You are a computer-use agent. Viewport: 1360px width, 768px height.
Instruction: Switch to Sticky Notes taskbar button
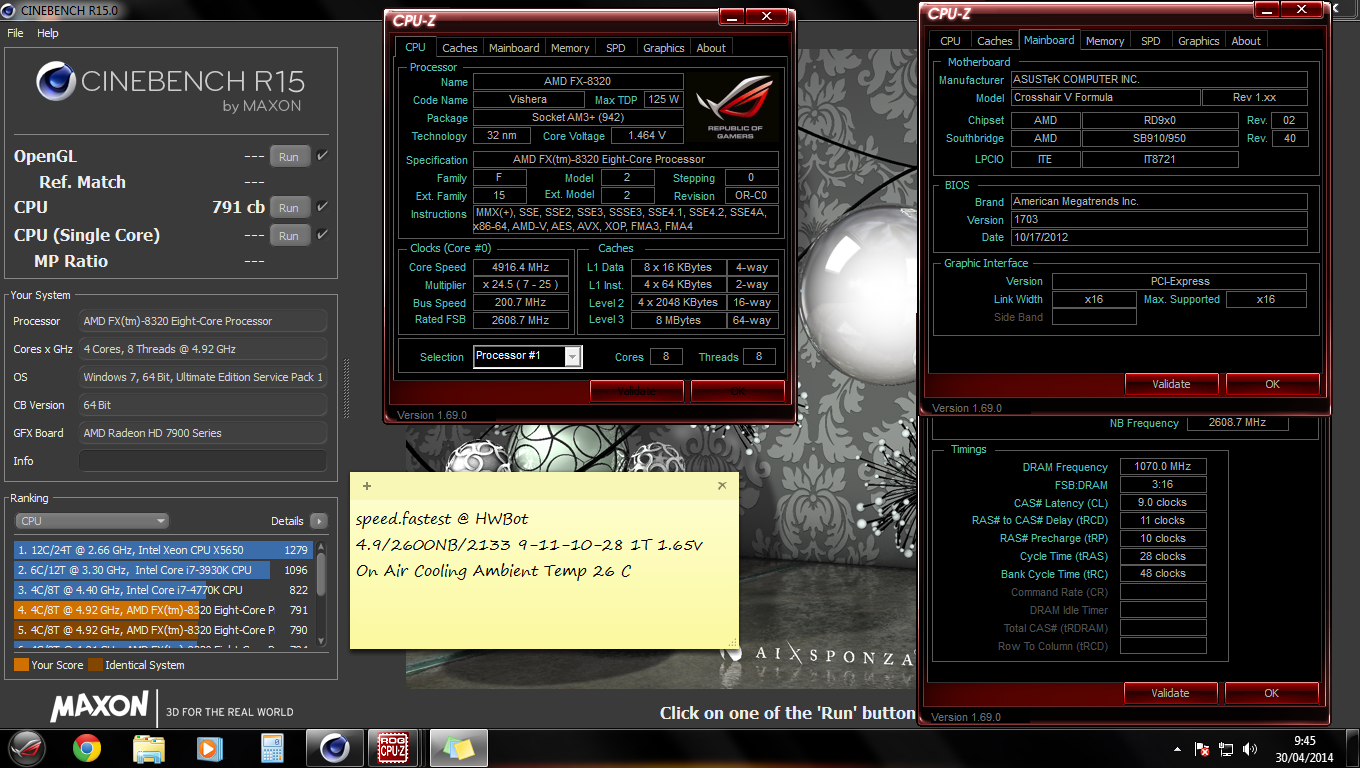[x=458, y=747]
